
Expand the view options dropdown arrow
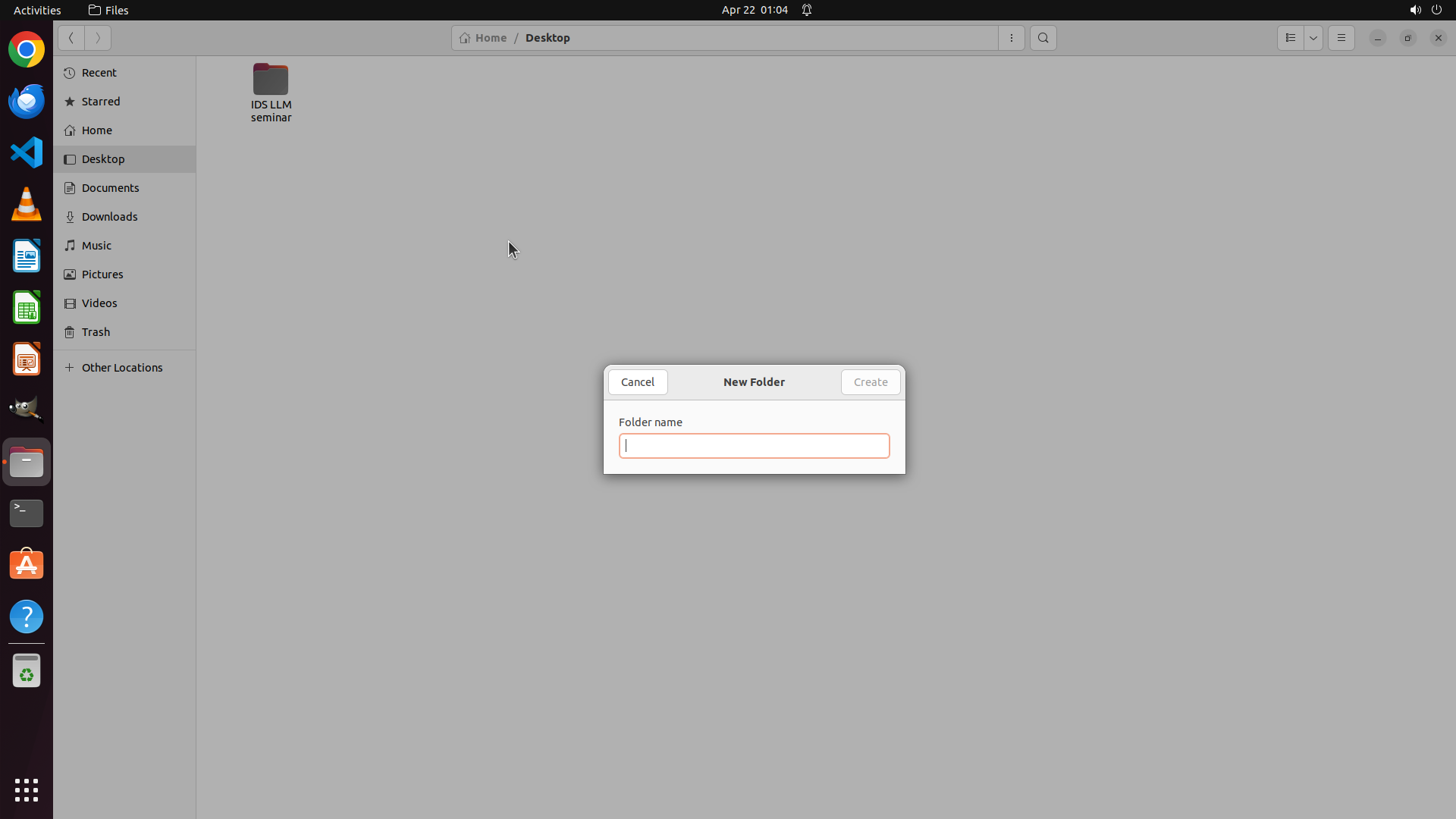[1313, 38]
